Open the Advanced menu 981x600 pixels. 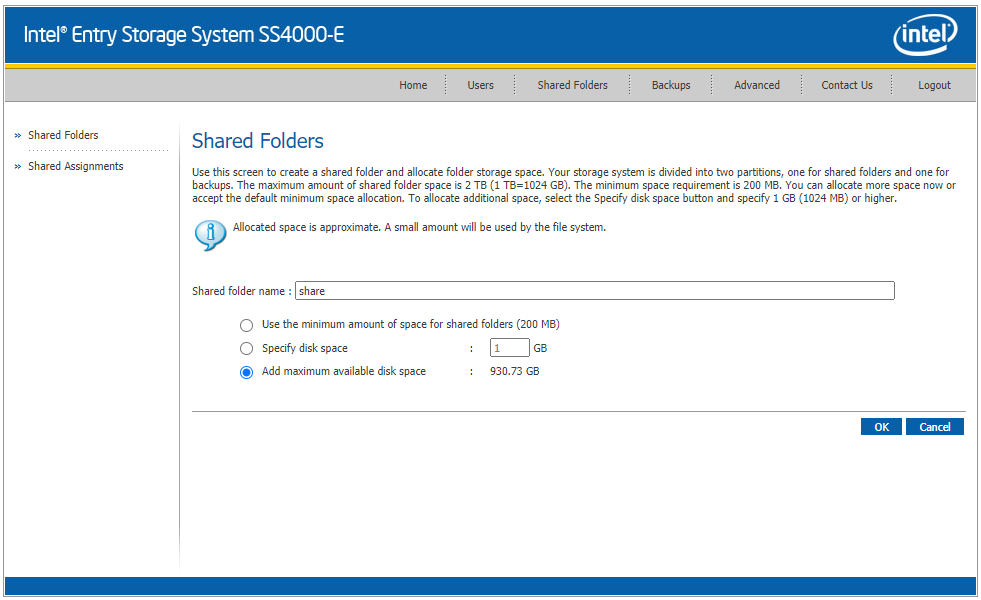[757, 85]
